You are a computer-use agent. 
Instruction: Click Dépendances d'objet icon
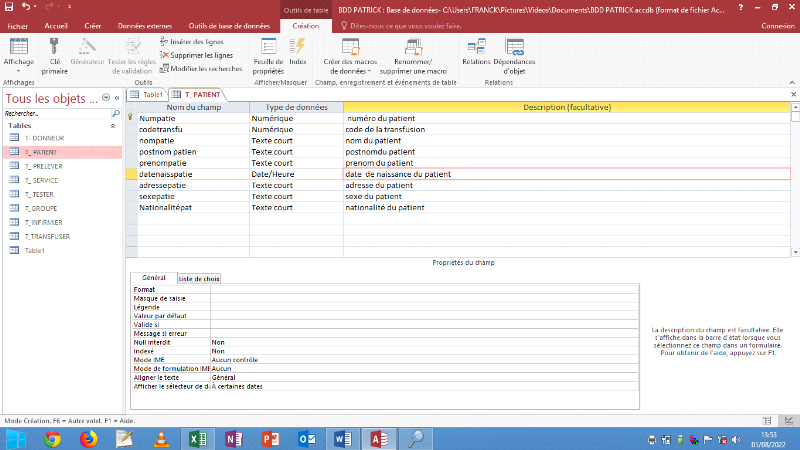[514, 47]
